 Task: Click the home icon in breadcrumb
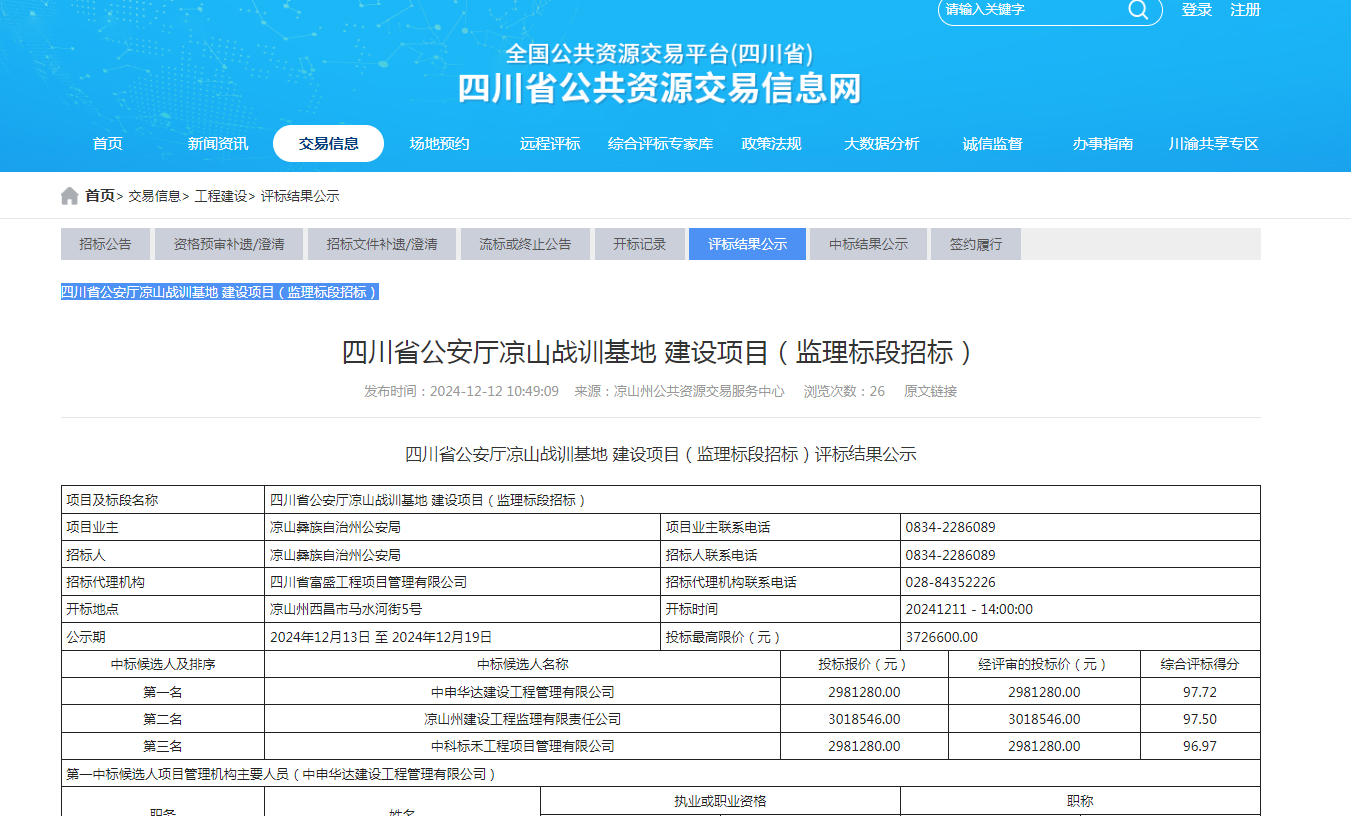click(69, 196)
